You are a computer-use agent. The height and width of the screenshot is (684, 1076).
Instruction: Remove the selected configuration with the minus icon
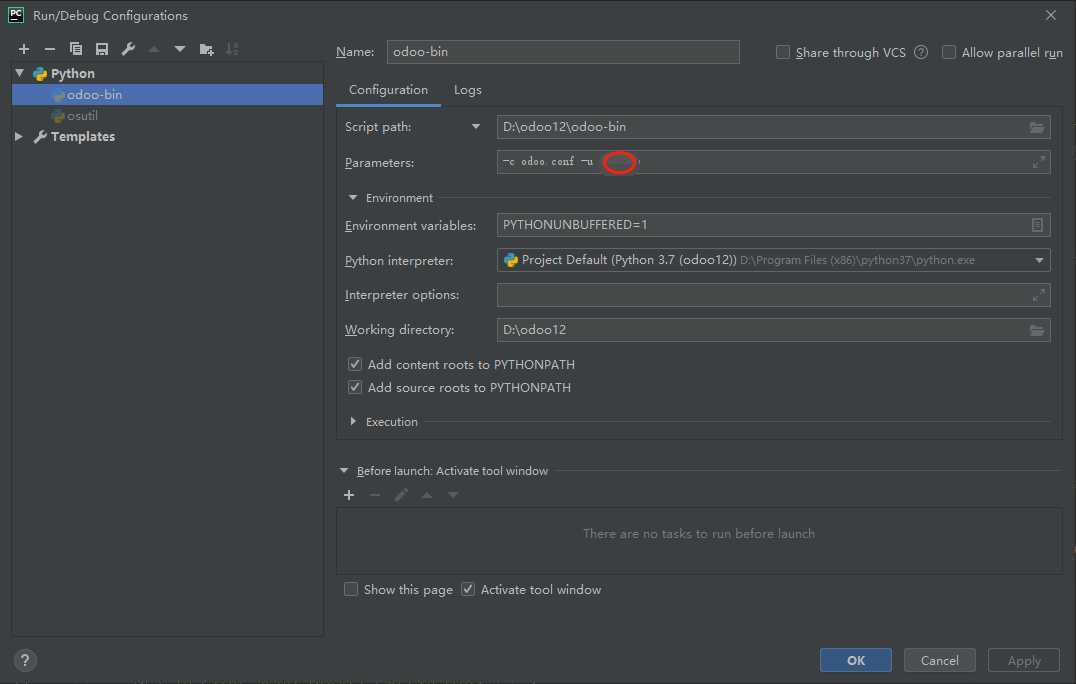click(49, 49)
